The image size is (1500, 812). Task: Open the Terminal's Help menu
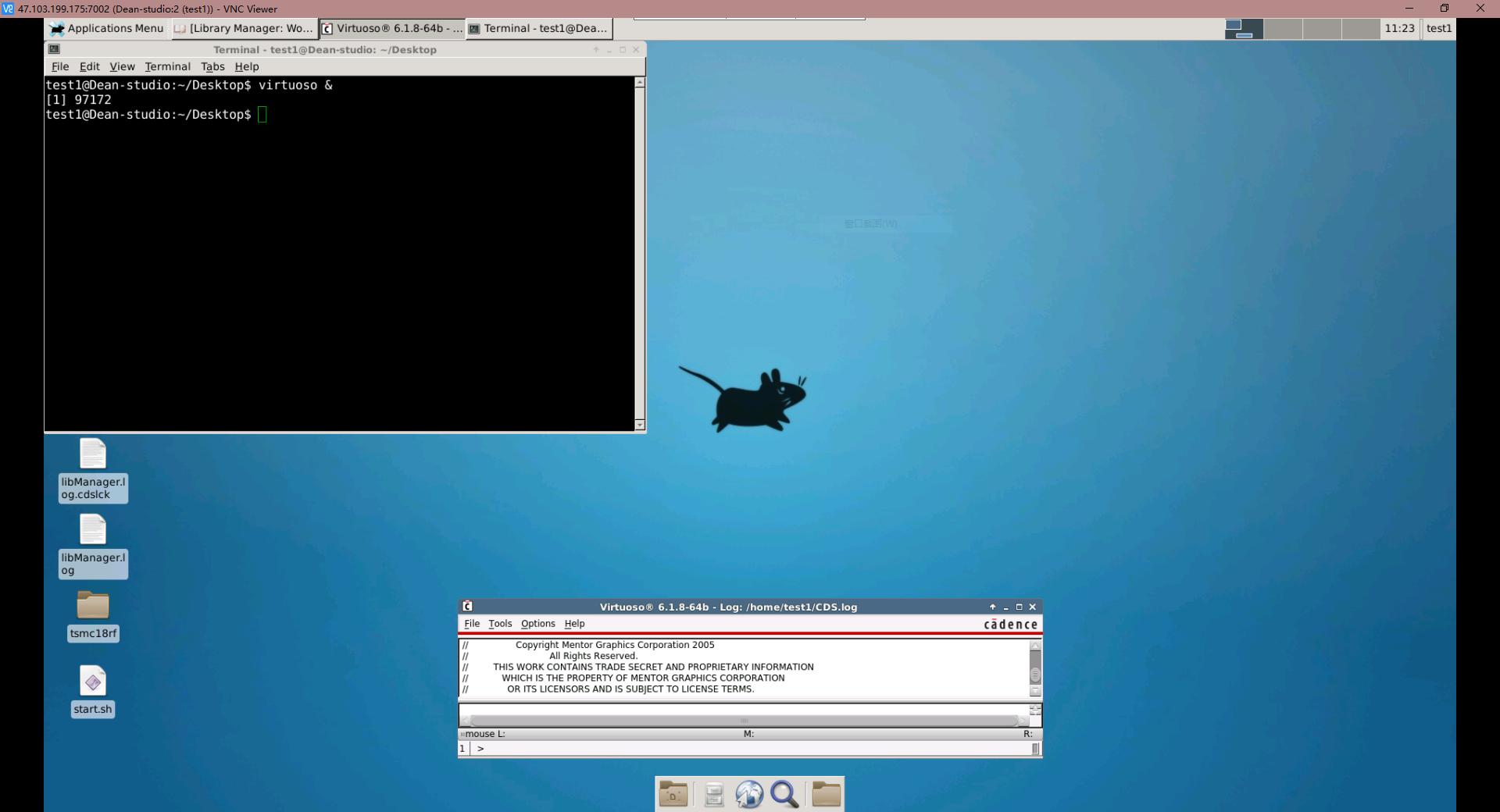247,67
